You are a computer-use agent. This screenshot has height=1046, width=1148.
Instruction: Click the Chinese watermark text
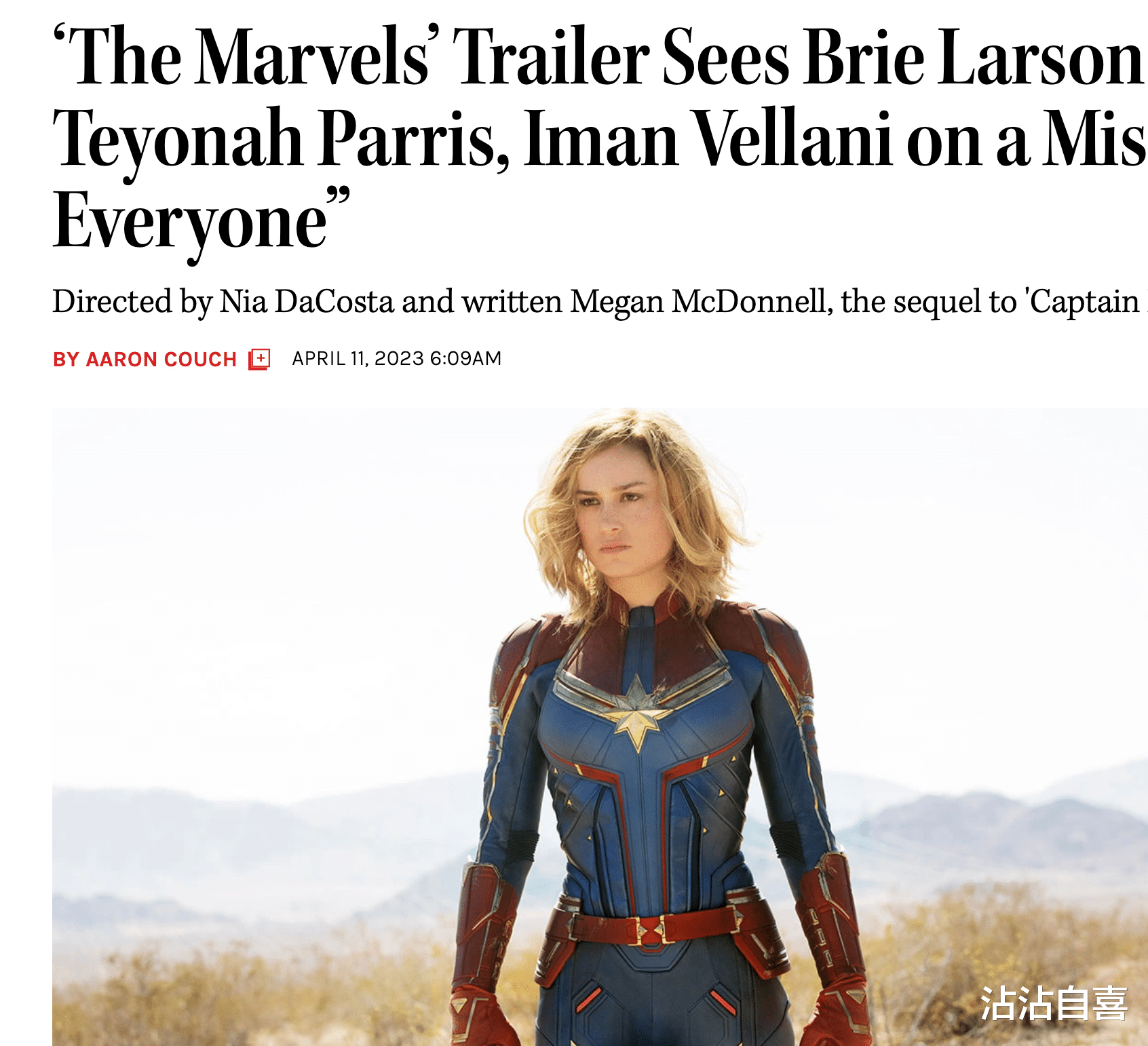tap(1054, 1004)
